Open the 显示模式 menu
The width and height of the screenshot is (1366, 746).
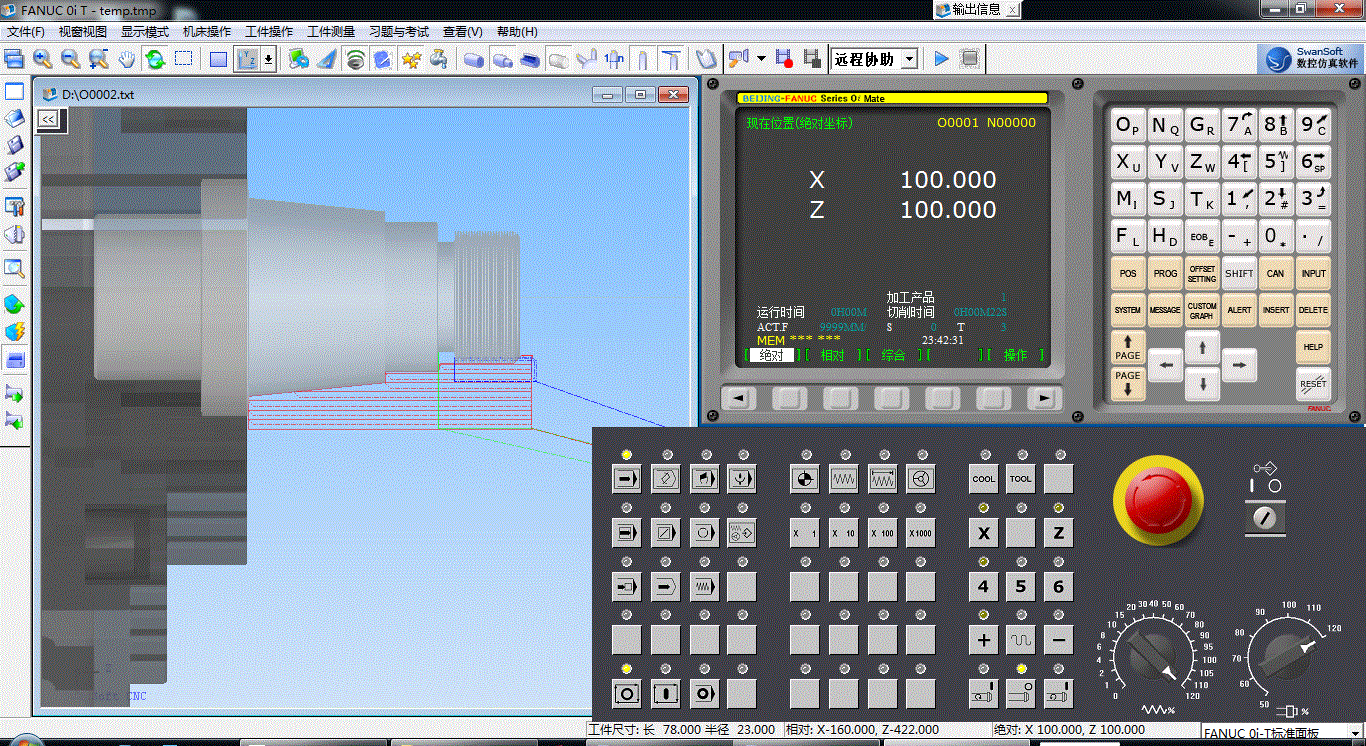tap(145, 32)
